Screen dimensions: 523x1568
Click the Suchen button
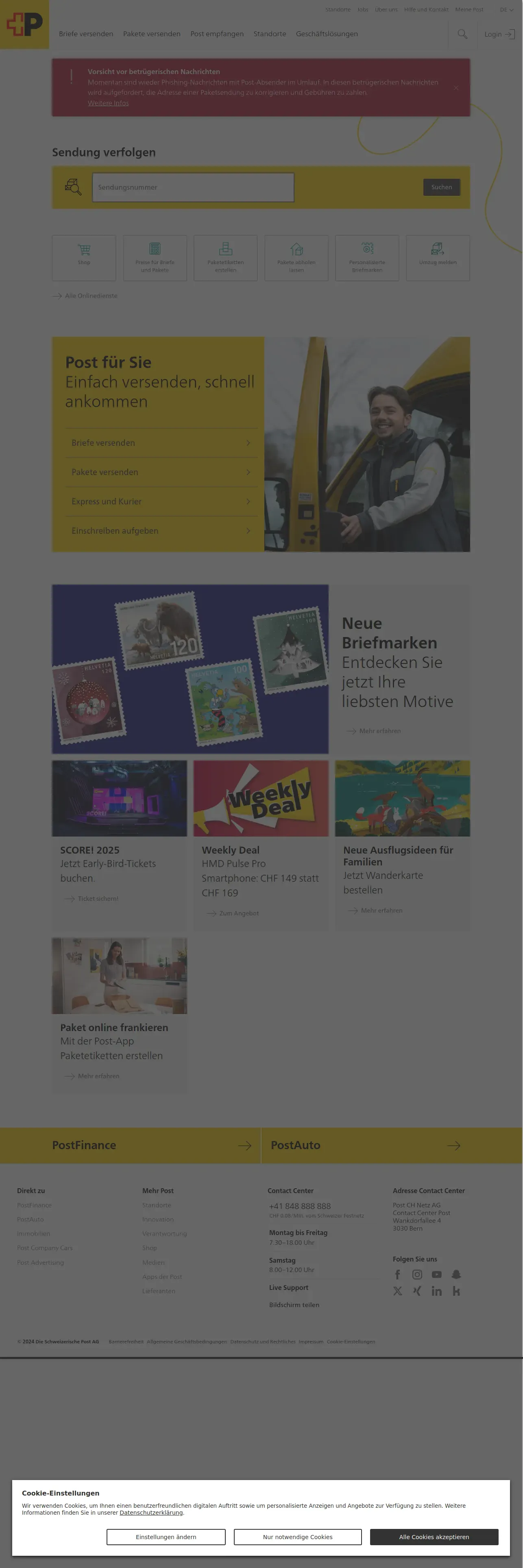(x=442, y=188)
